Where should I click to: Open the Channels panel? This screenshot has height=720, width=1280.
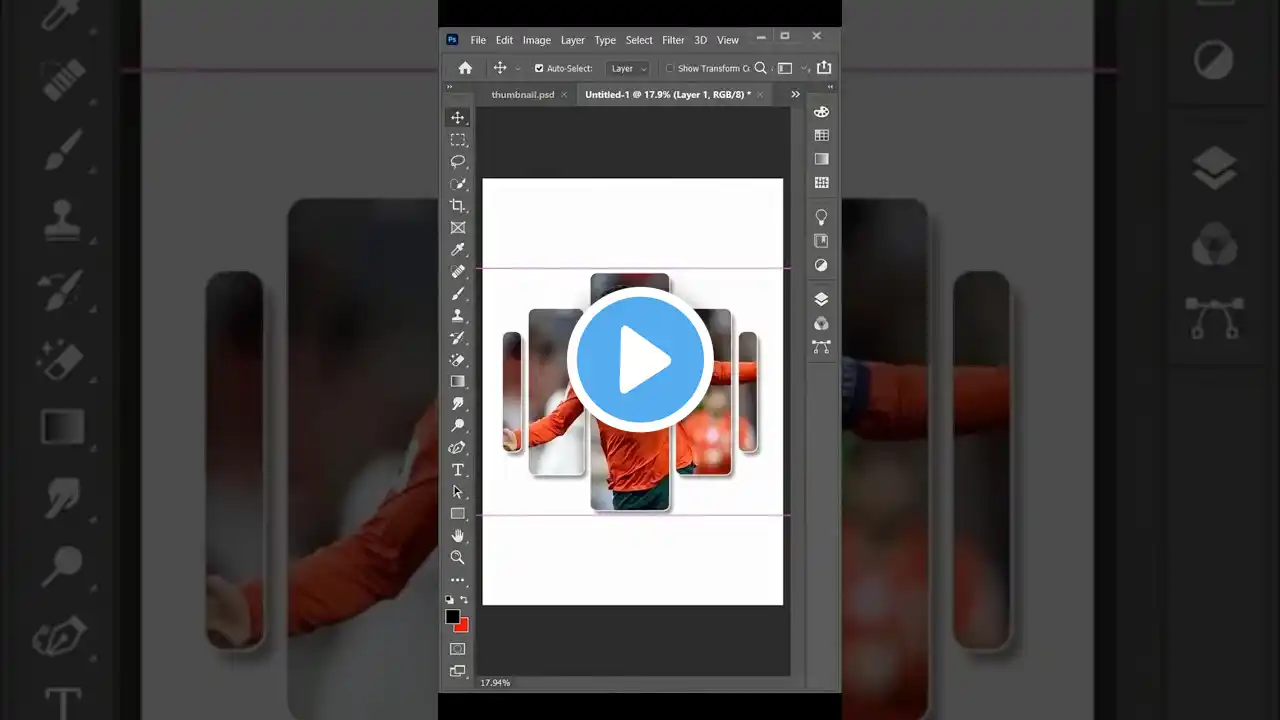click(822, 323)
